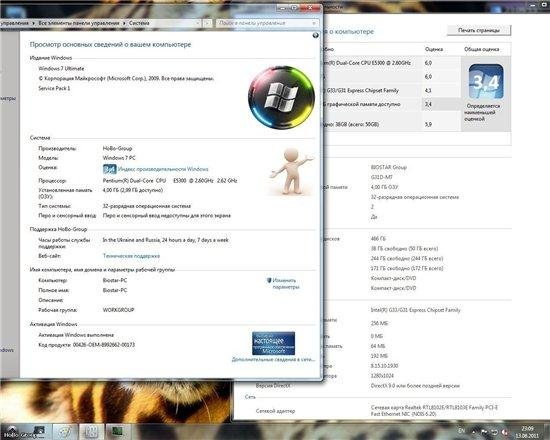This screenshot has width=550, height=440.
Task: Click the Изменить параметры link
Action: 286,284
